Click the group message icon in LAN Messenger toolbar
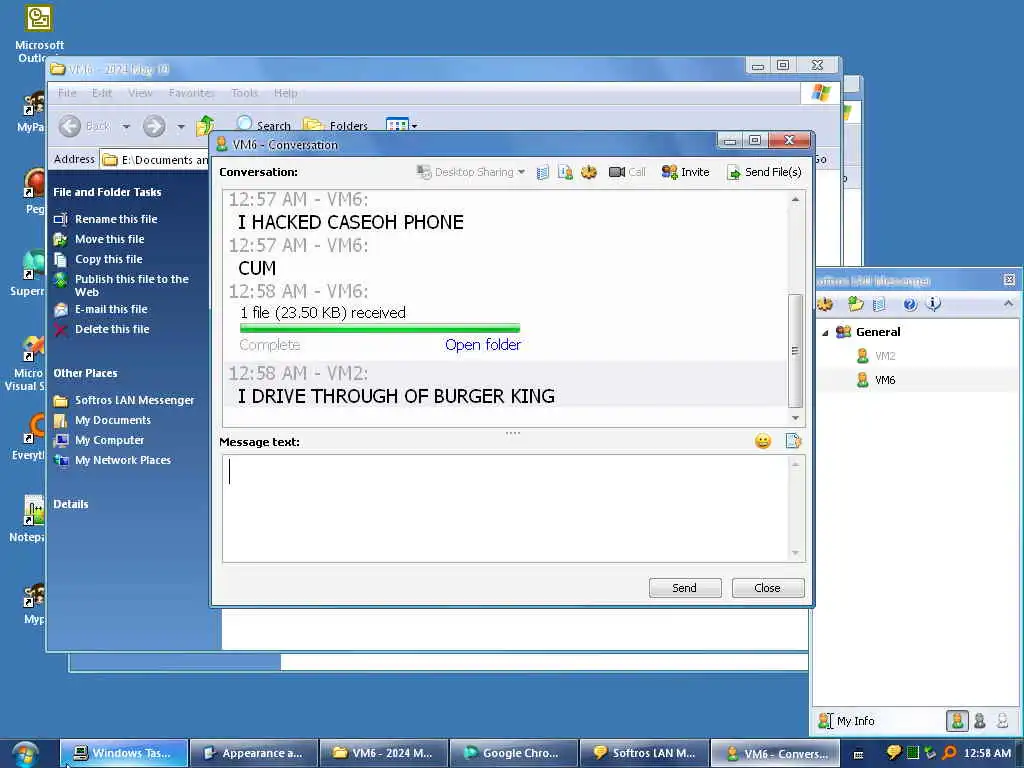This screenshot has height=768, width=1024. 825,304
